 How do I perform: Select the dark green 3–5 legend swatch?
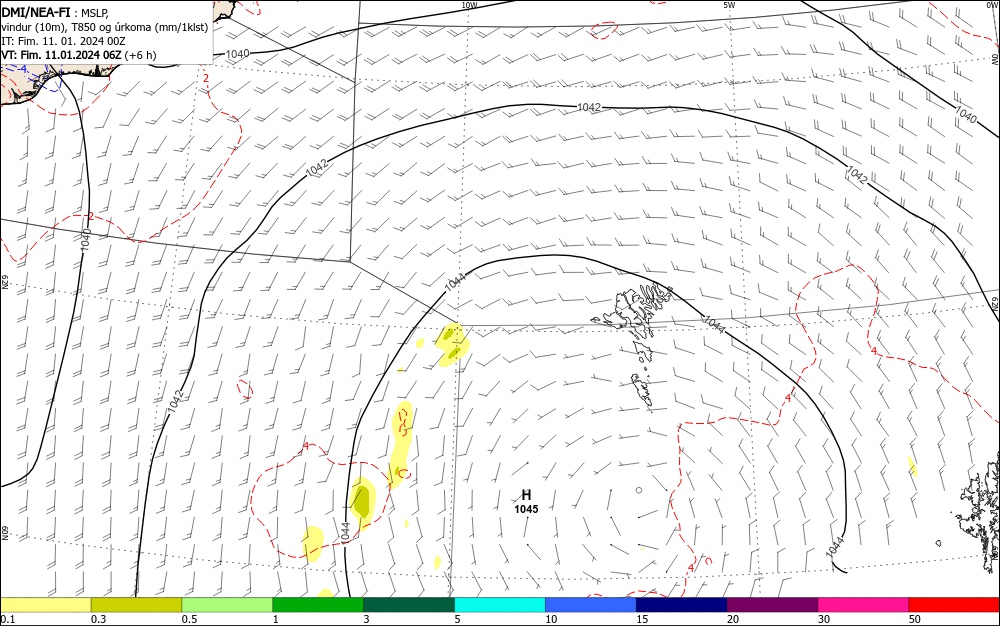[409, 605]
